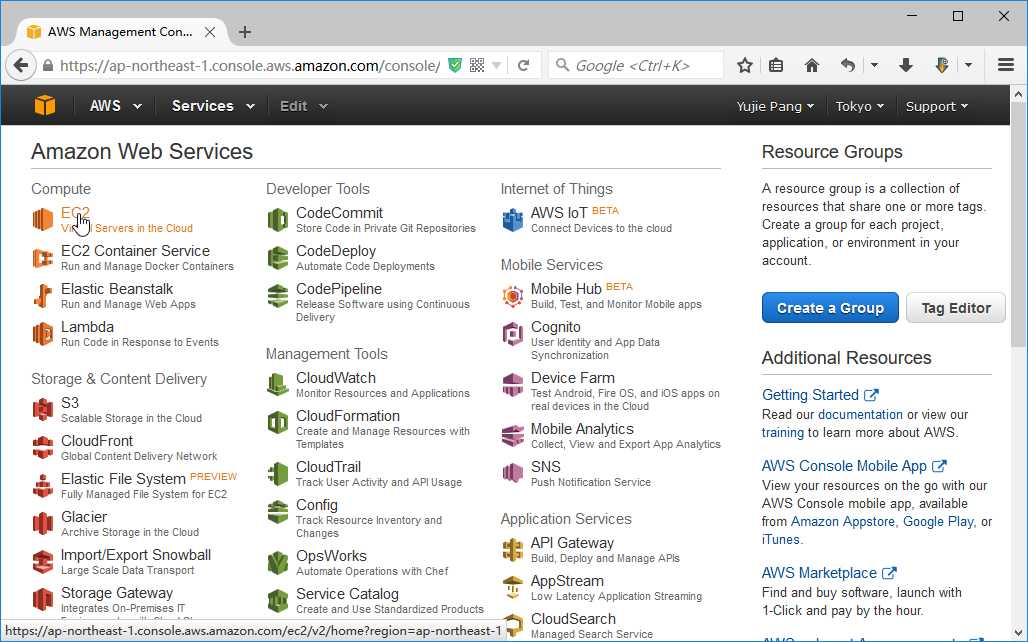Open the Tag Editor button

(x=956, y=308)
